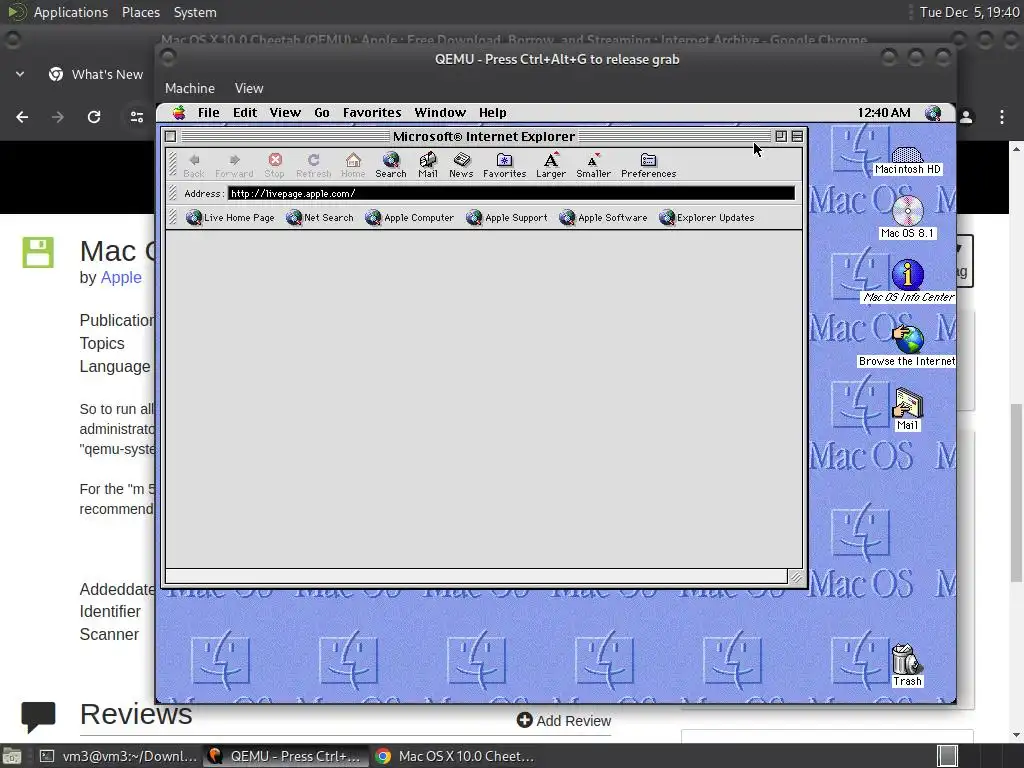This screenshot has width=1024, height=768.
Task: Click the address field with livepage.apple.com
Action: pos(511,193)
